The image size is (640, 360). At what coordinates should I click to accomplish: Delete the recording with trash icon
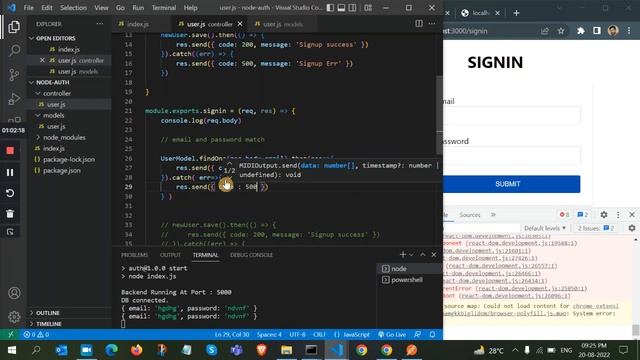point(10,213)
